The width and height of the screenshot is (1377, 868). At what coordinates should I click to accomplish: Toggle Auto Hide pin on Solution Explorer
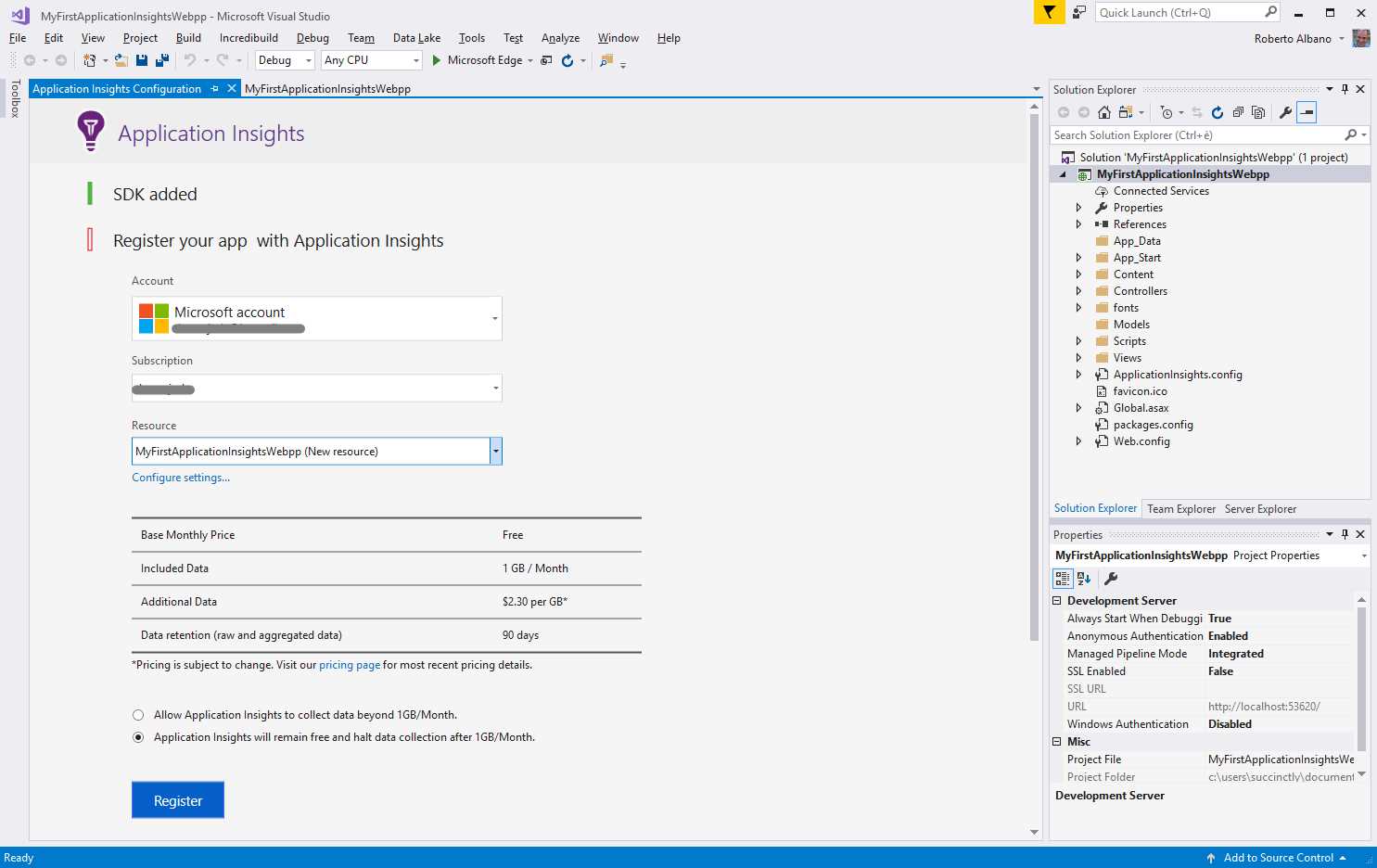click(x=1345, y=89)
